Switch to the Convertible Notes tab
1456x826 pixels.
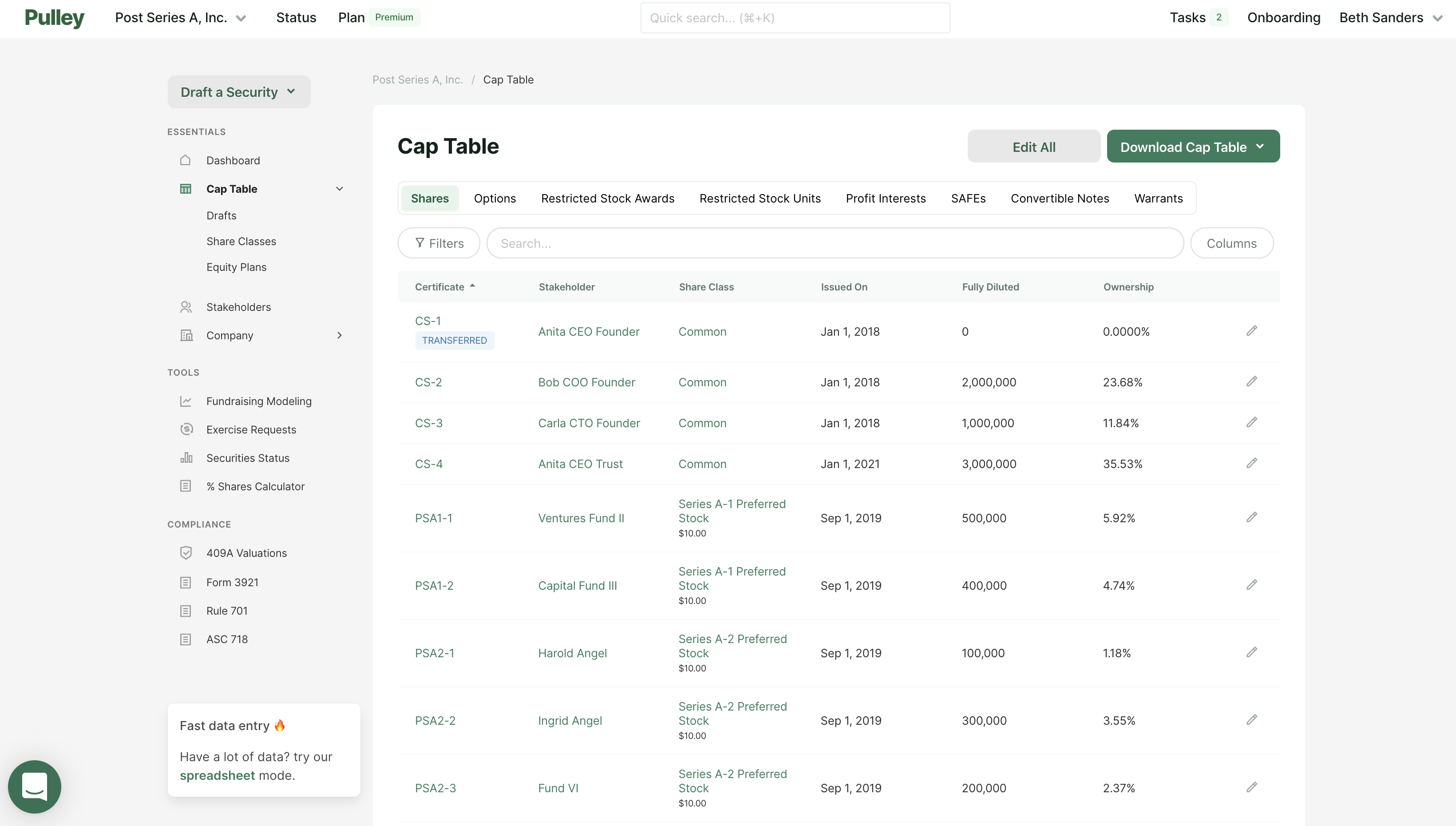[x=1060, y=198]
